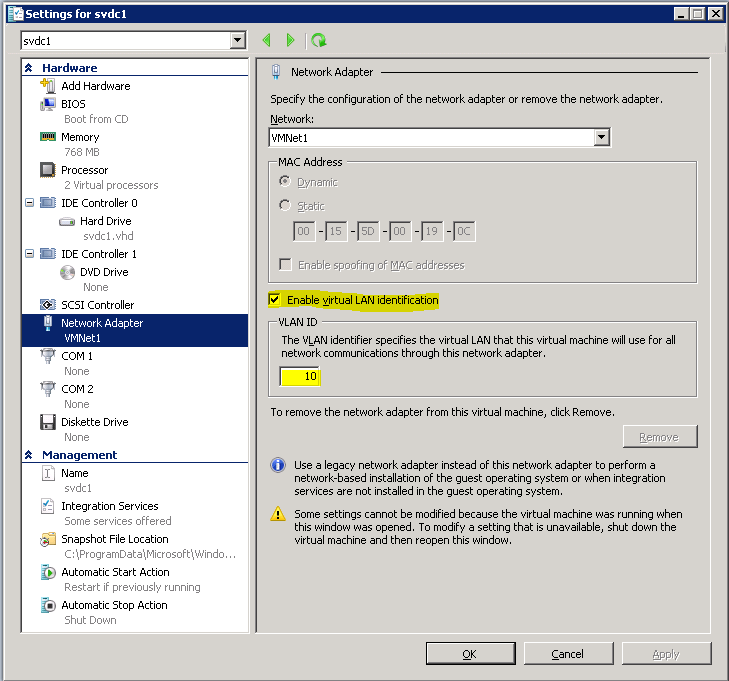The image size is (729, 681).
Task: Toggle Enable spoofing of MAC addresses checkbox
Action: 285,264
